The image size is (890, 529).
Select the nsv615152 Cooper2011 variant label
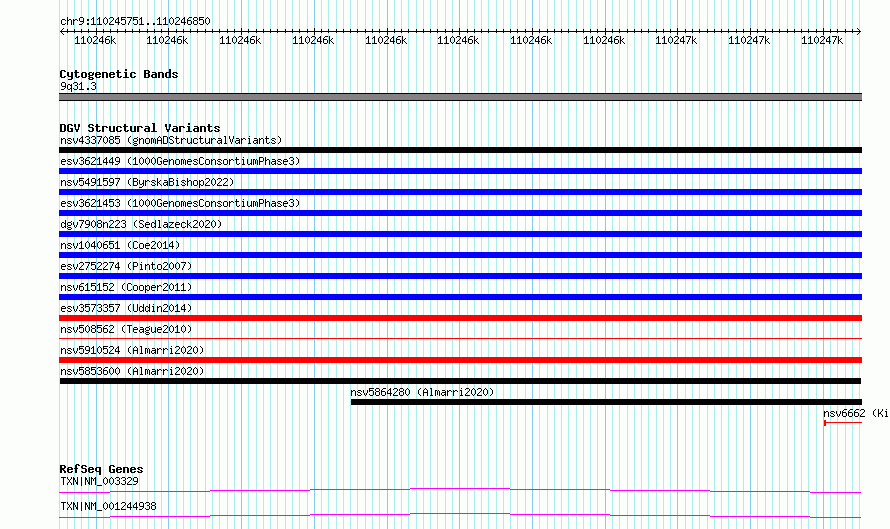pos(126,287)
